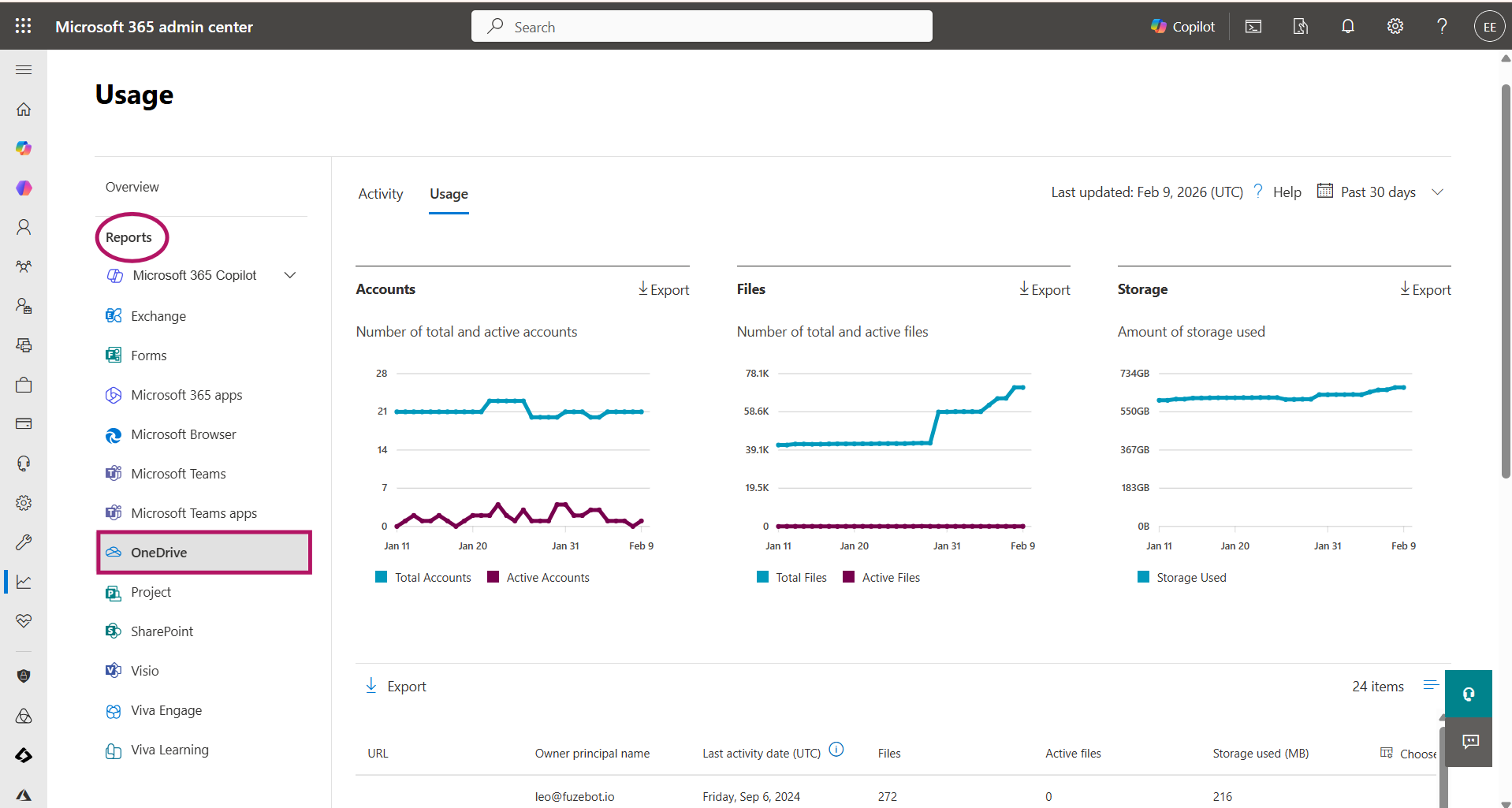This screenshot has height=808, width=1512.
Task: Open the Past 30 days dropdown
Action: (1380, 192)
